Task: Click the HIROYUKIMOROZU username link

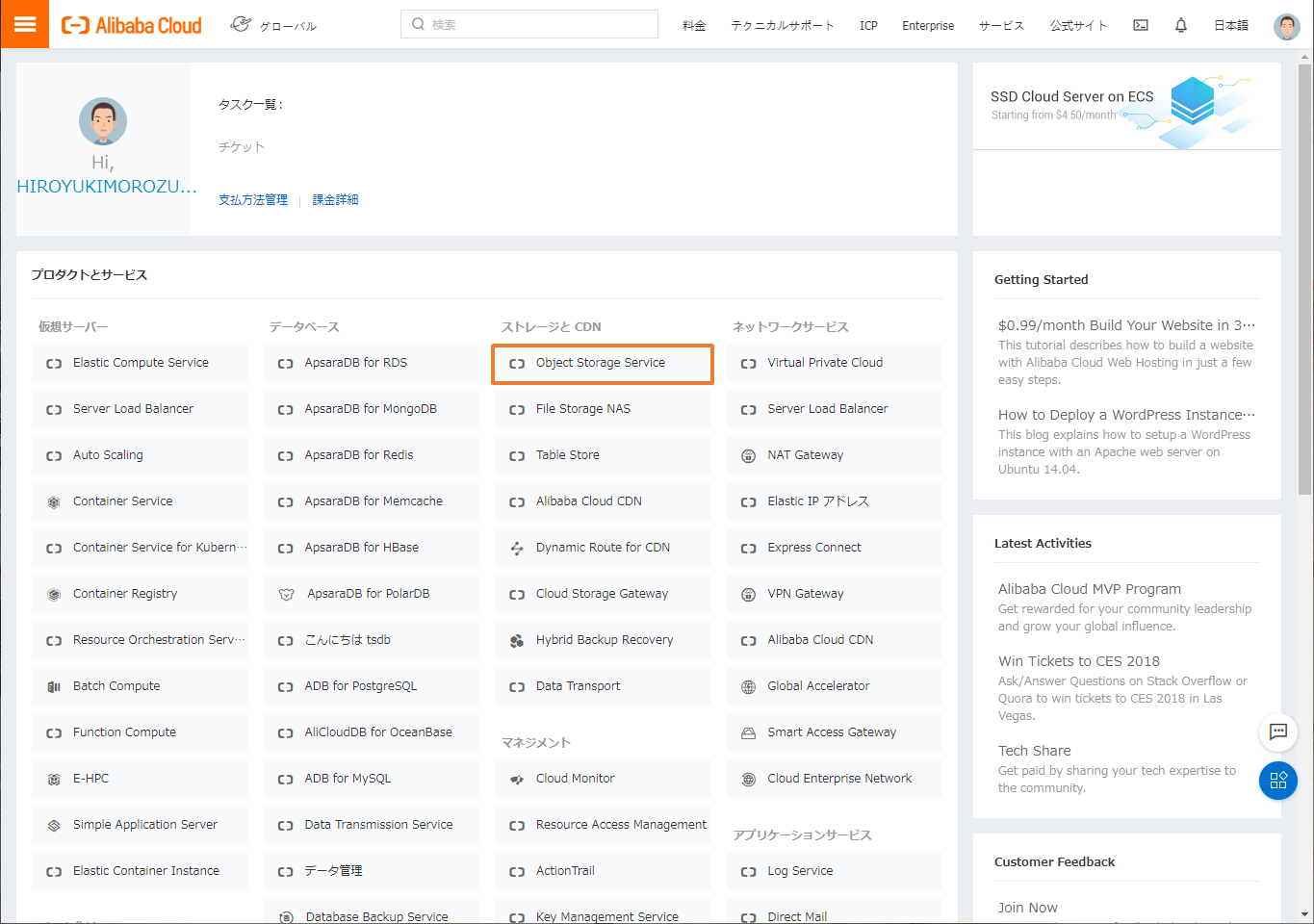Action: click(107, 187)
